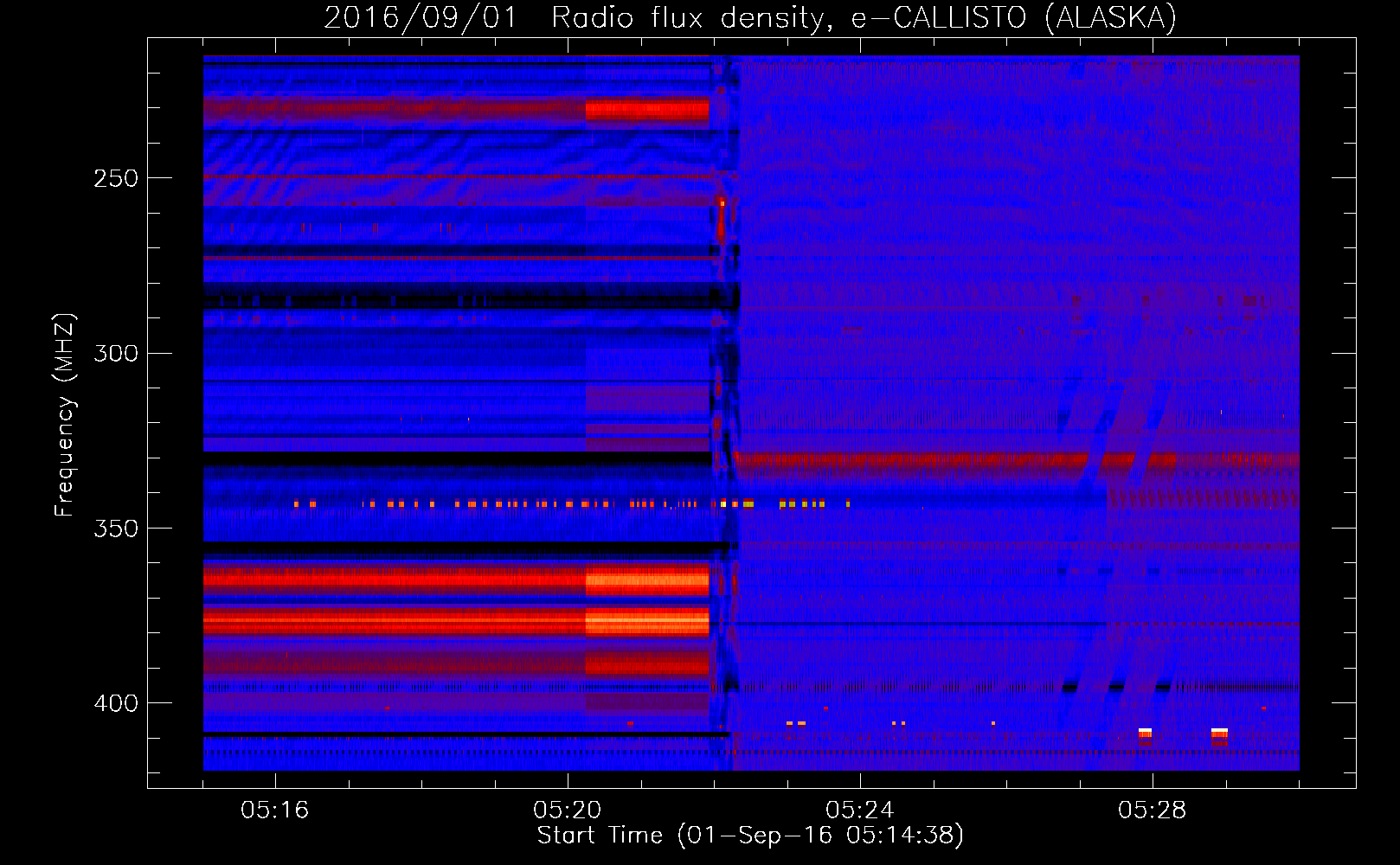1400x865 pixels.
Task: Click the 350 frequency tick label
Action: [x=116, y=529]
